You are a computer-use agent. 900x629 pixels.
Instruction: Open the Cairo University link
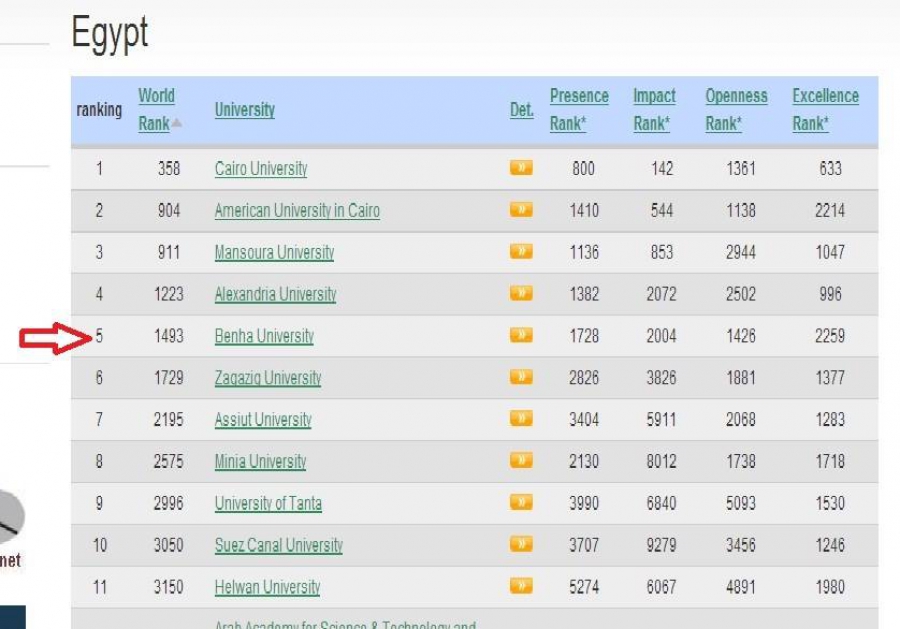pos(261,169)
